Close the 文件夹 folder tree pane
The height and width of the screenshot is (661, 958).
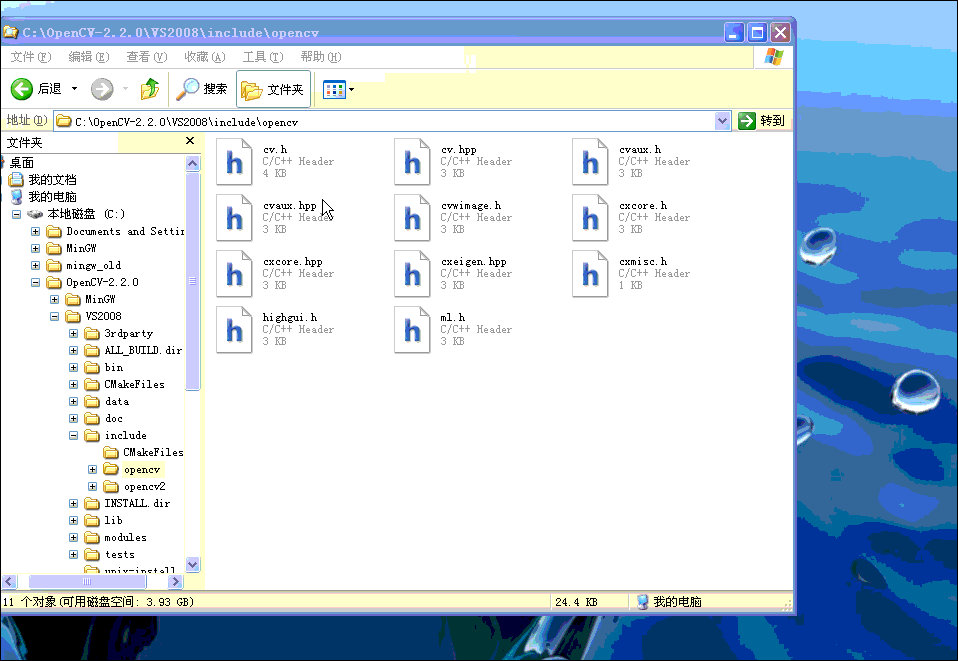point(190,141)
